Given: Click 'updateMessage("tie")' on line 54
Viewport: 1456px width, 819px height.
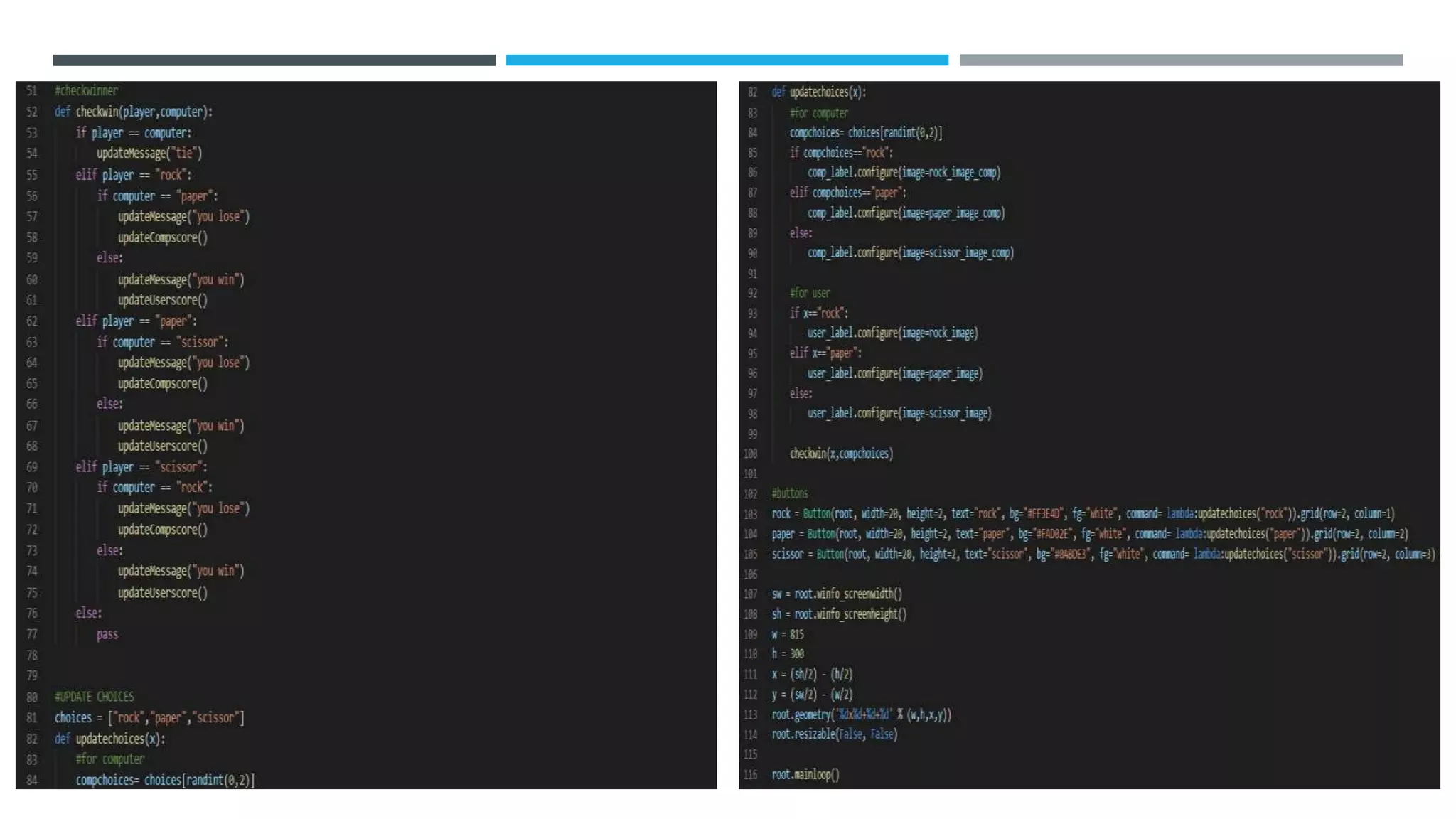Looking at the screenshot, I should point(149,153).
